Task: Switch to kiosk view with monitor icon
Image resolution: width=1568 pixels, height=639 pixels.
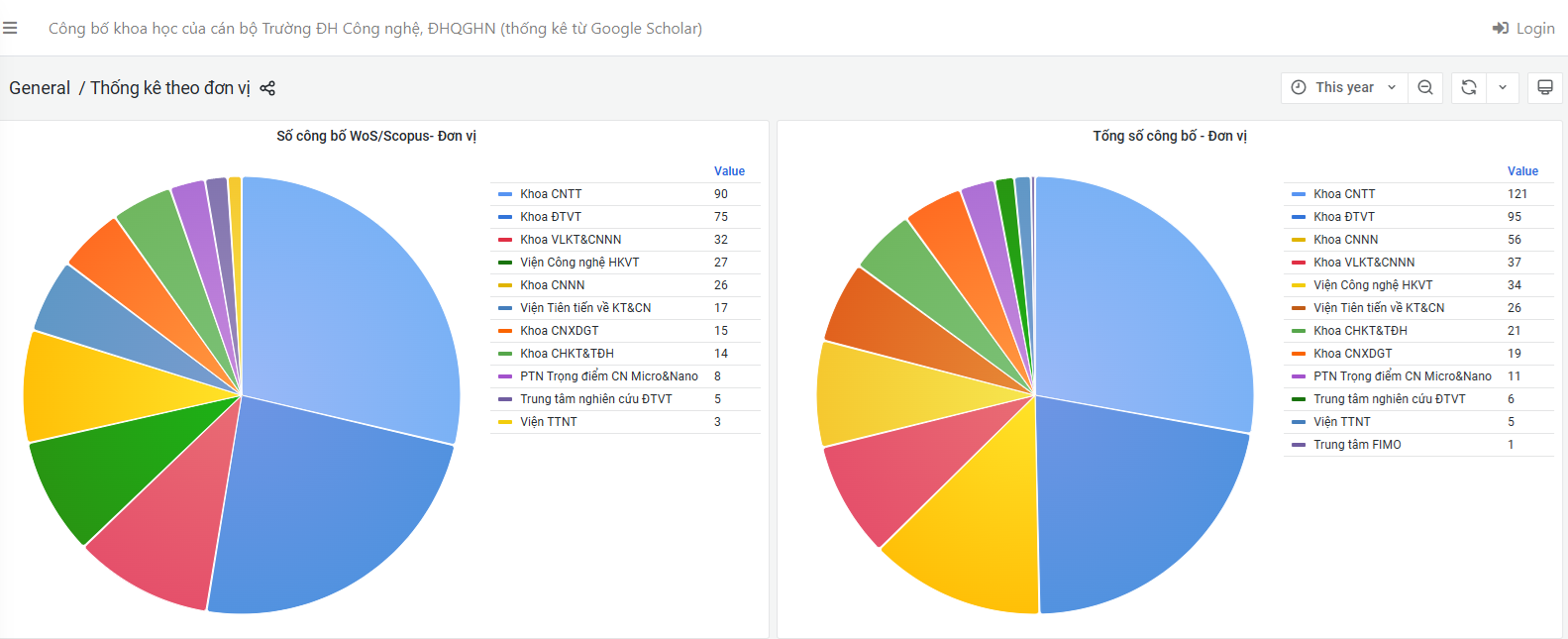Action: [1544, 87]
